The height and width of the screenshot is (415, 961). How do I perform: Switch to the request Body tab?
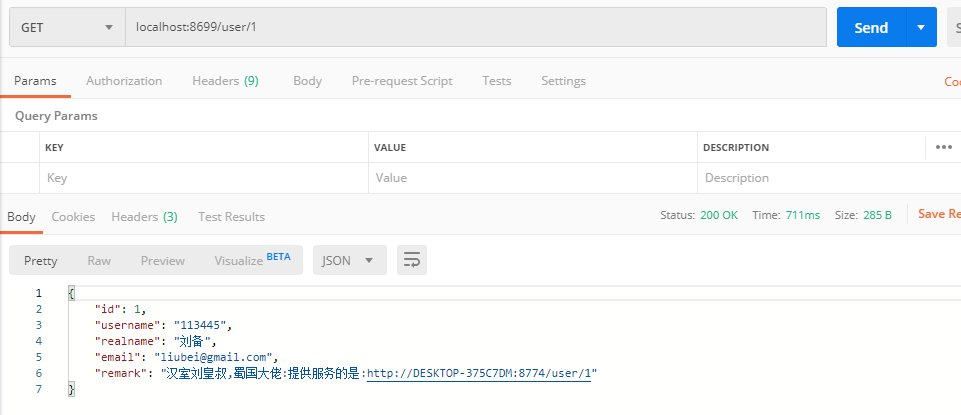click(308, 81)
